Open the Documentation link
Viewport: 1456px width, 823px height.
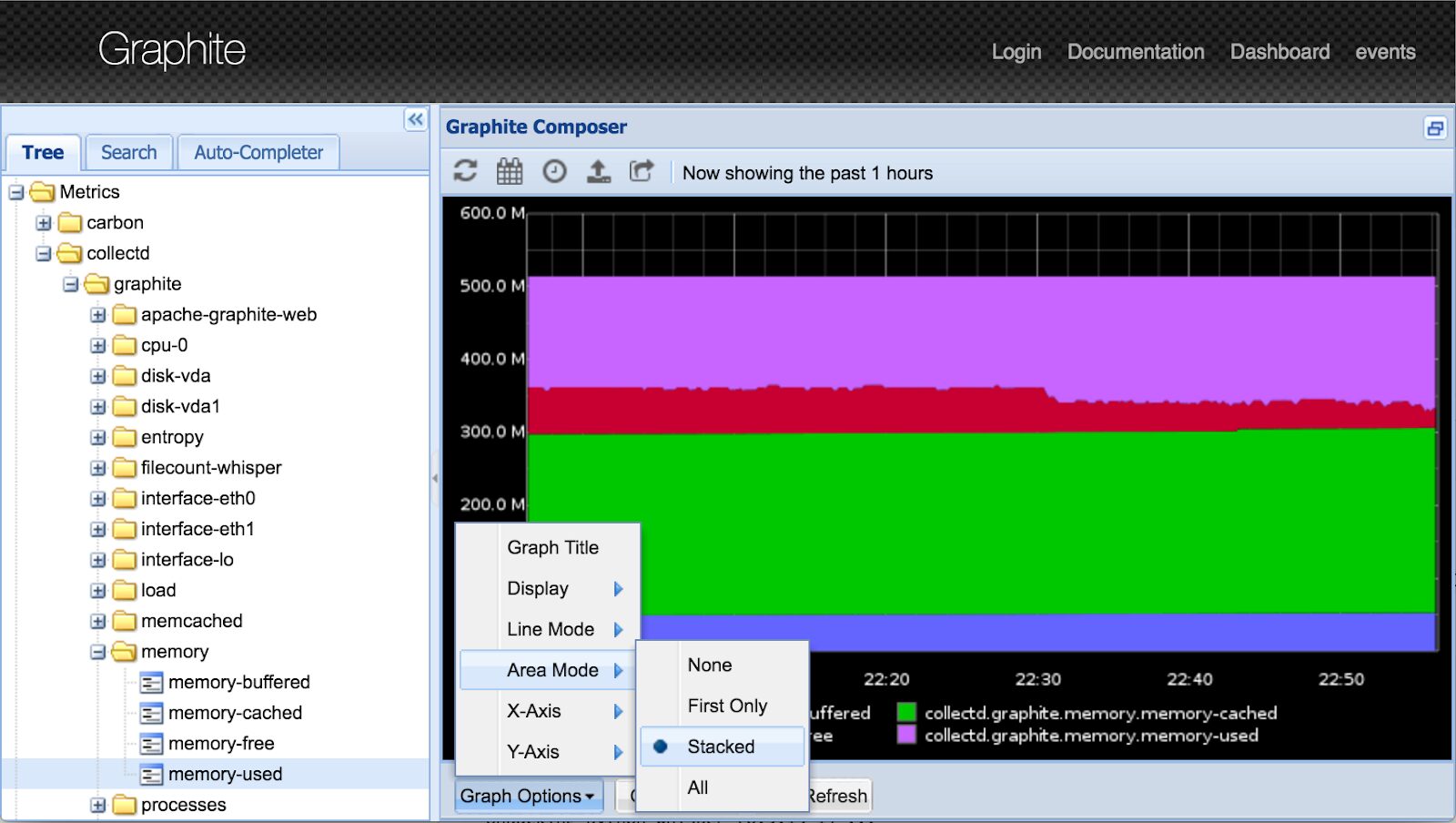[x=1136, y=52]
